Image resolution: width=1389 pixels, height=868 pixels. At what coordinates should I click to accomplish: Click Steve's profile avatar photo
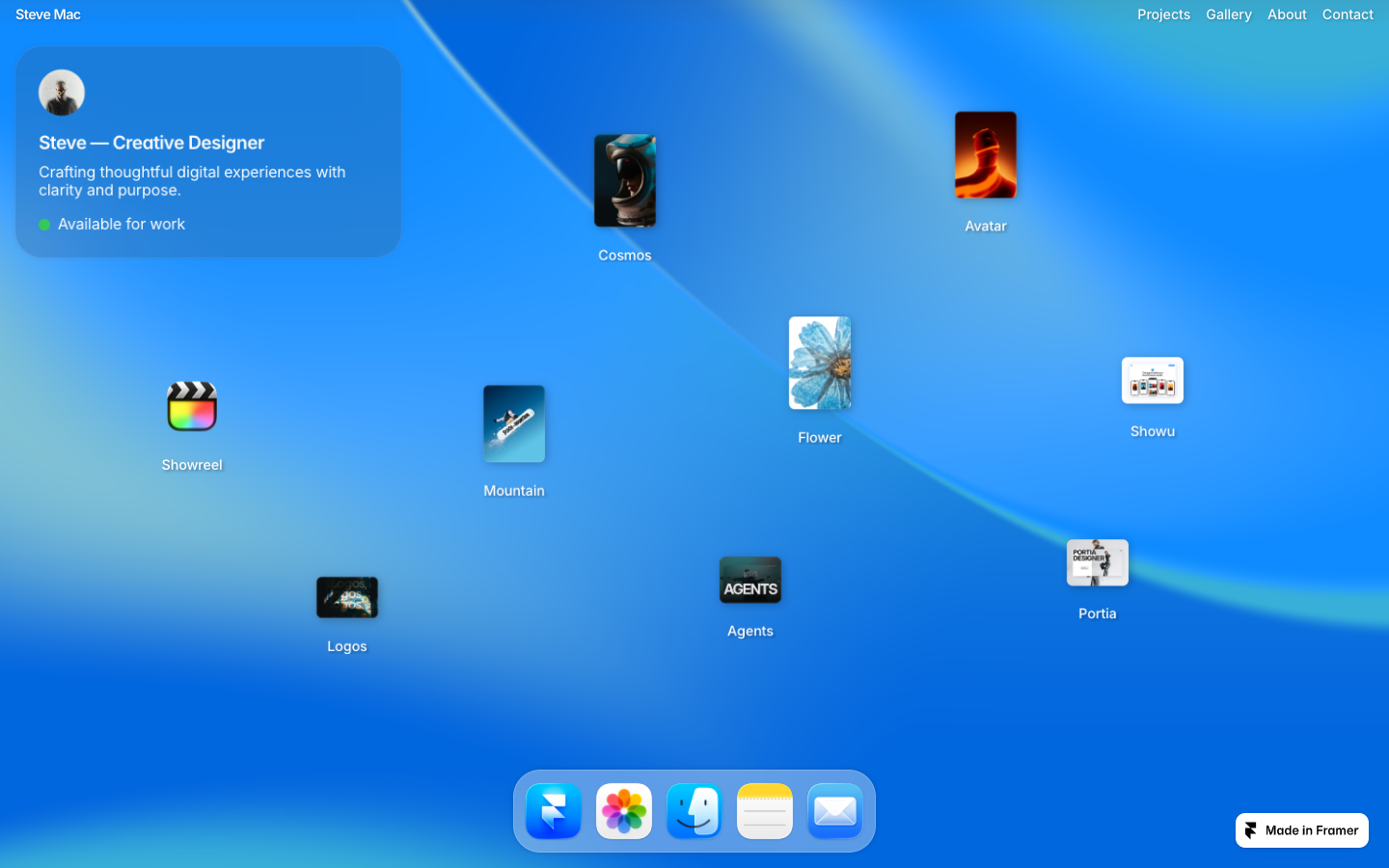pyautogui.click(x=62, y=93)
